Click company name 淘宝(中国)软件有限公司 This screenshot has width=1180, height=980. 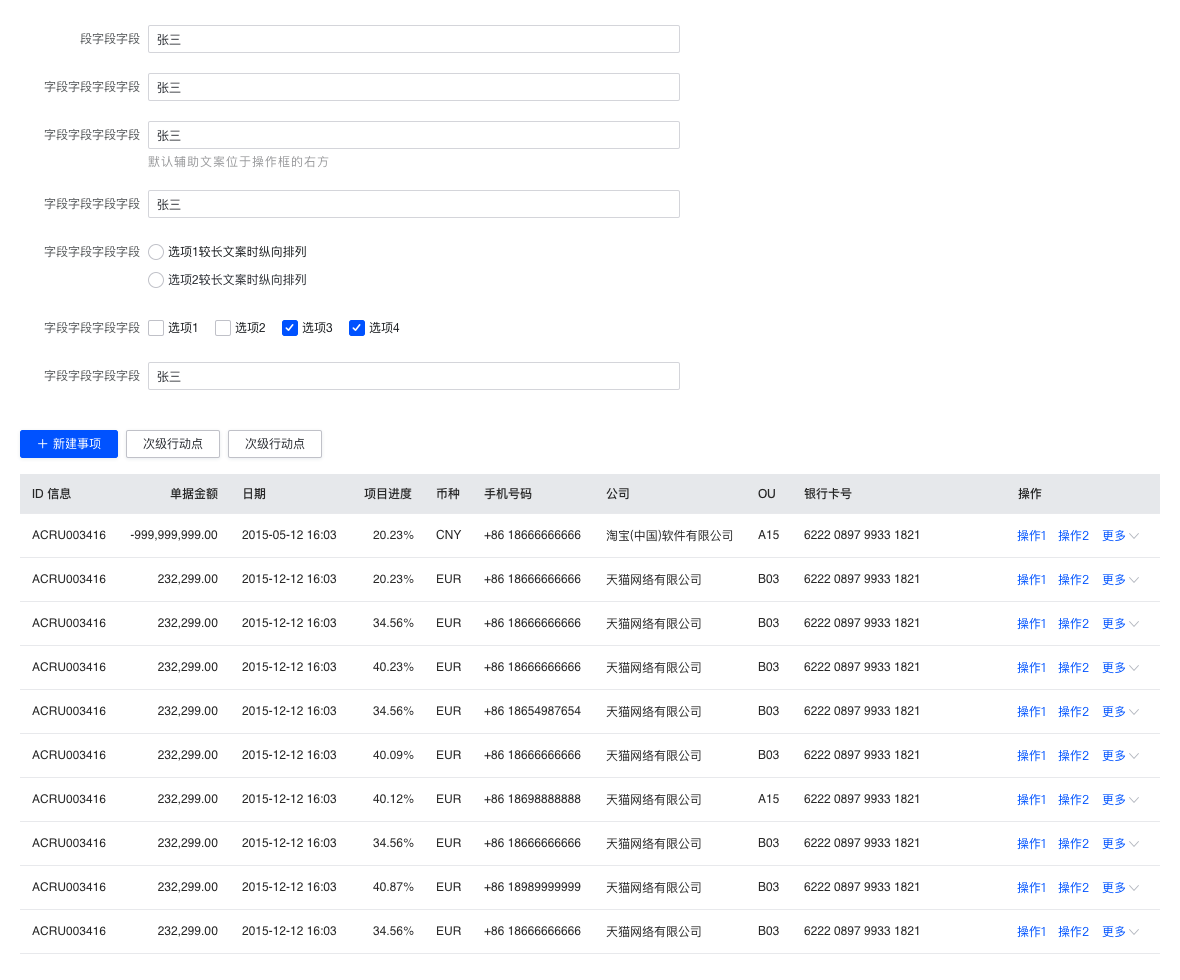pos(670,535)
